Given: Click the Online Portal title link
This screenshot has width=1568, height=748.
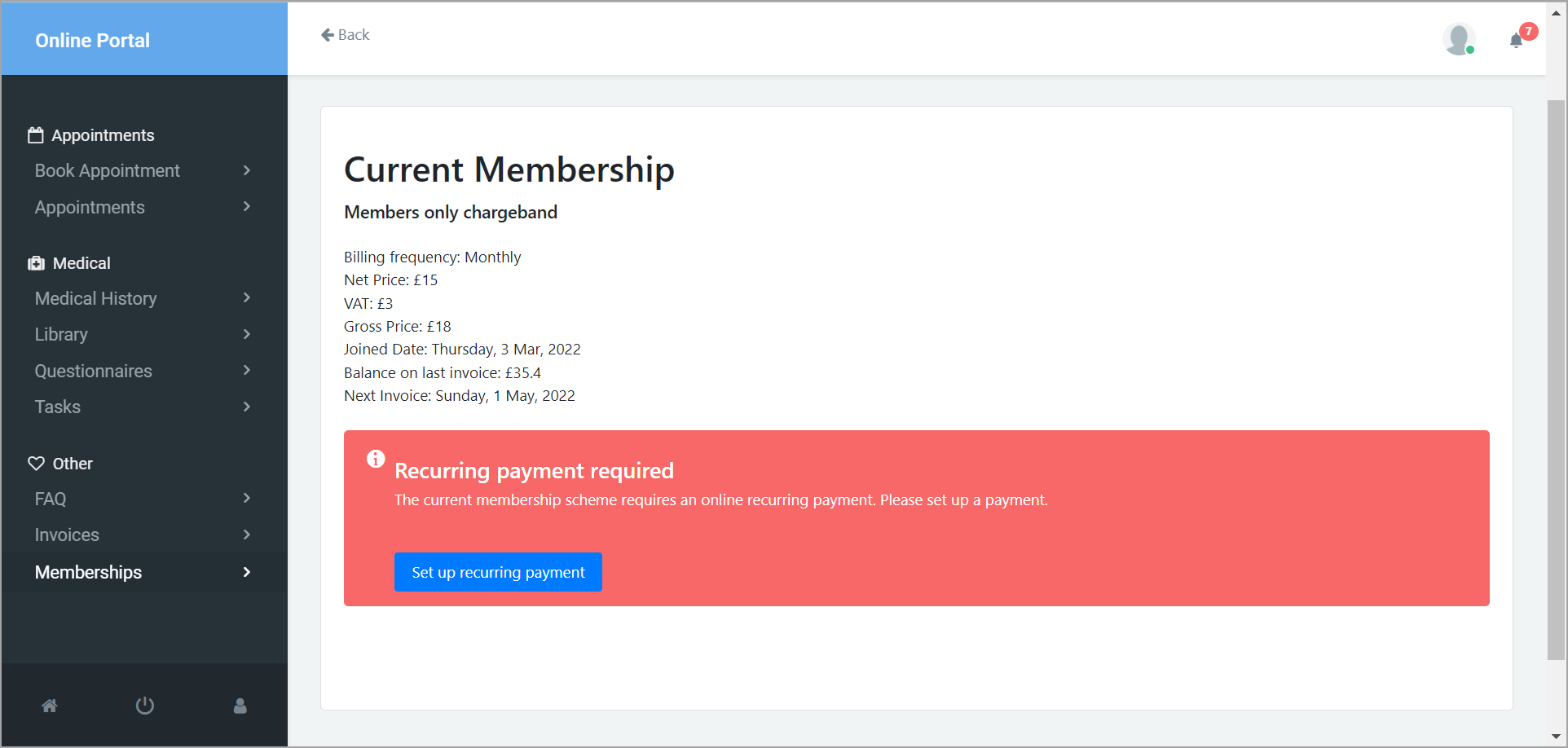Looking at the screenshot, I should 92,41.
